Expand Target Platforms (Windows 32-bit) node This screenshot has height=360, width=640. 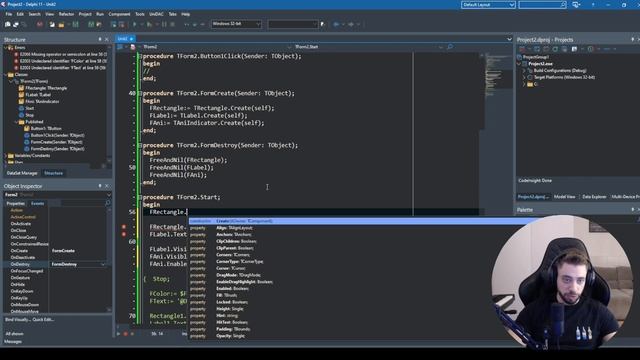click(524, 77)
